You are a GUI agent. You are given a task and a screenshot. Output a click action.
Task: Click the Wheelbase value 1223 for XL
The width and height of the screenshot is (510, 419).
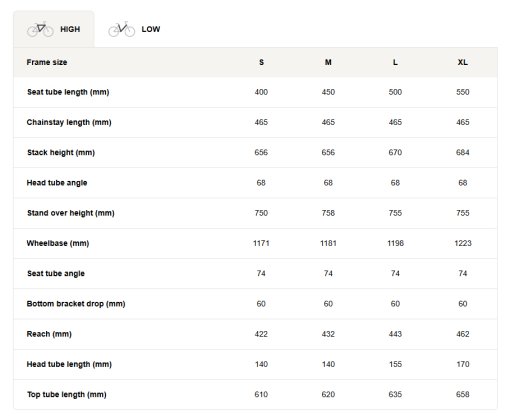(463, 243)
